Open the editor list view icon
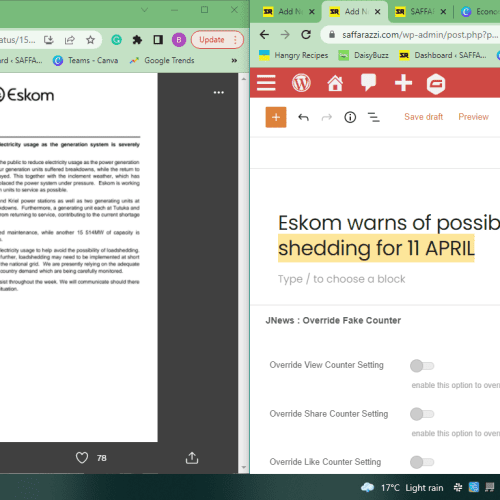 pos(373,117)
